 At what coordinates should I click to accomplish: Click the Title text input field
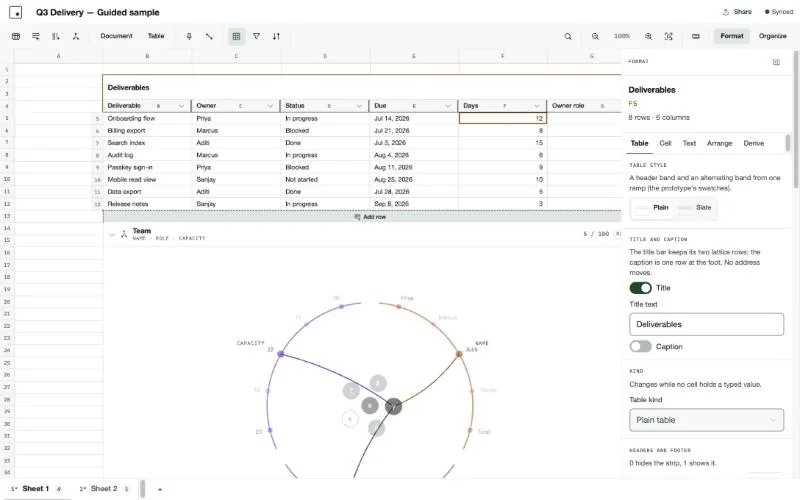click(706, 324)
